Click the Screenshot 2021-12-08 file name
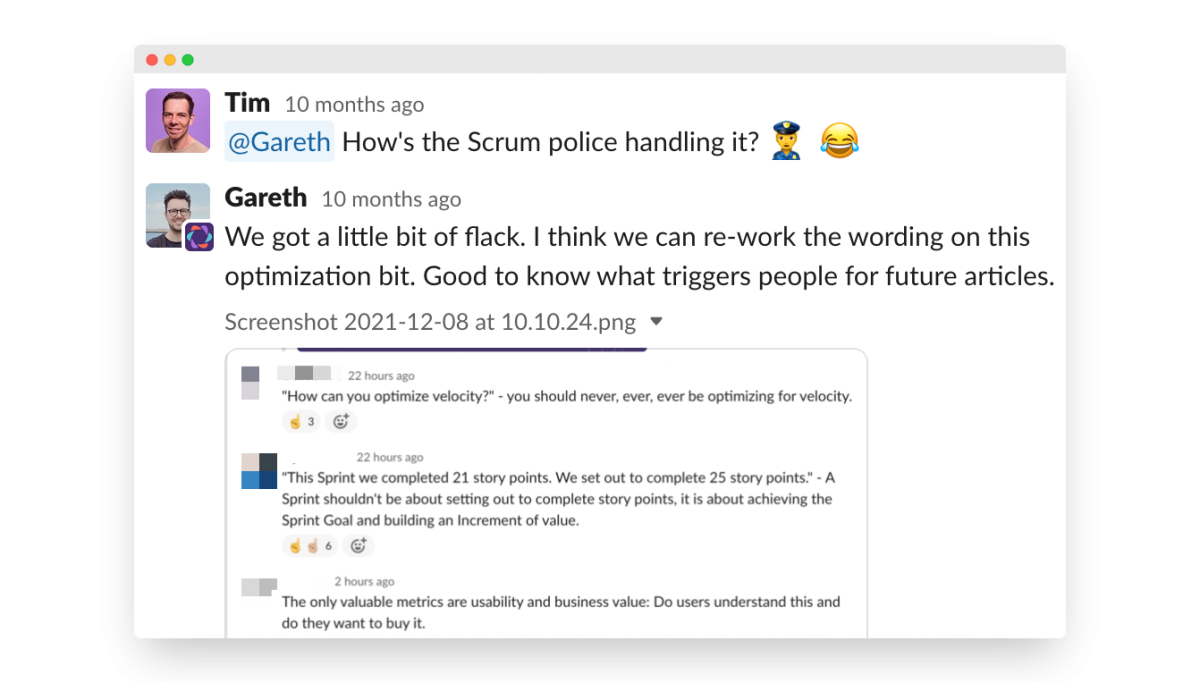This screenshot has height=683, width=1200. click(430, 322)
